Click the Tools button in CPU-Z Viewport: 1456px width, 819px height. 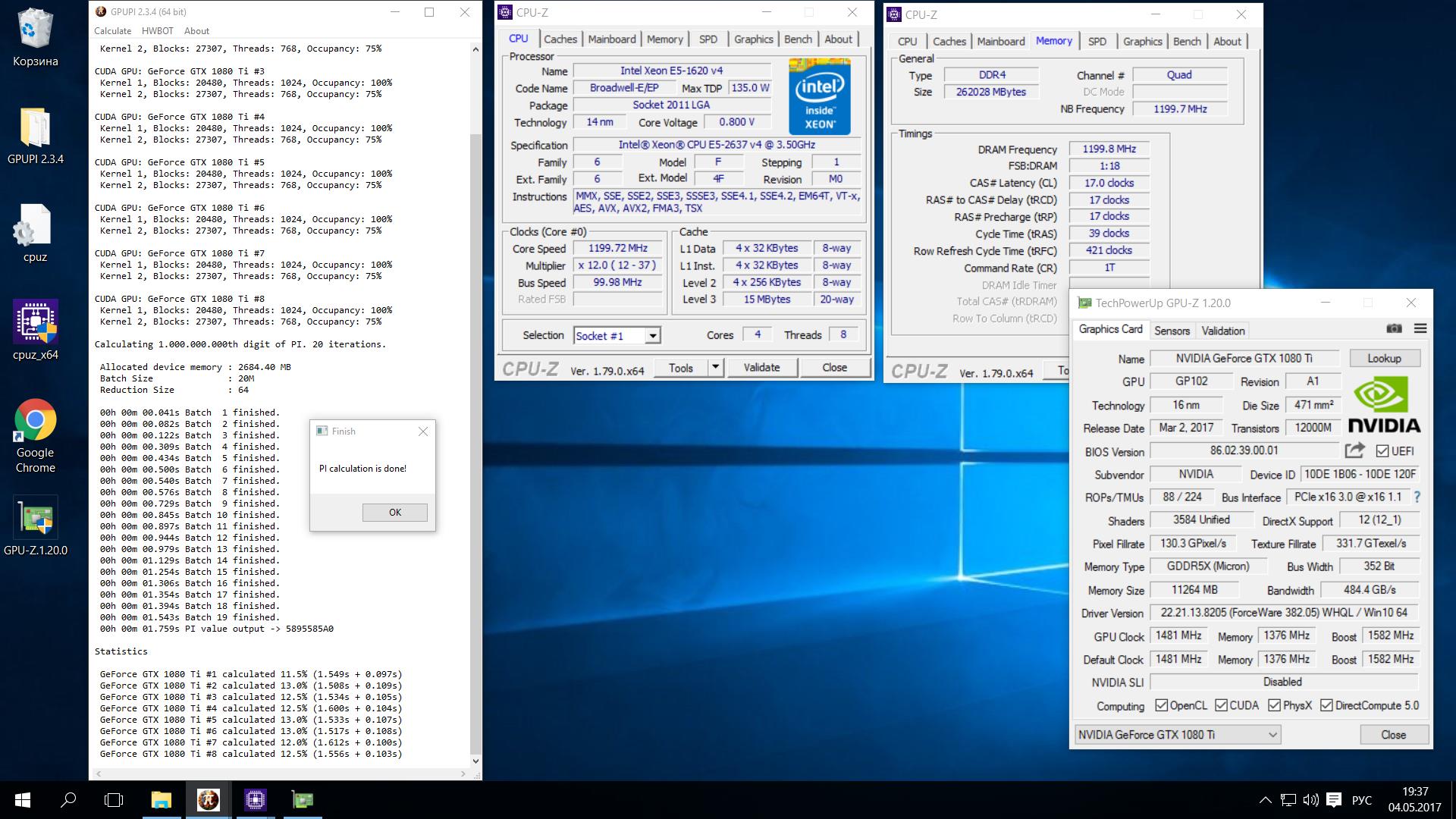coord(681,367)
